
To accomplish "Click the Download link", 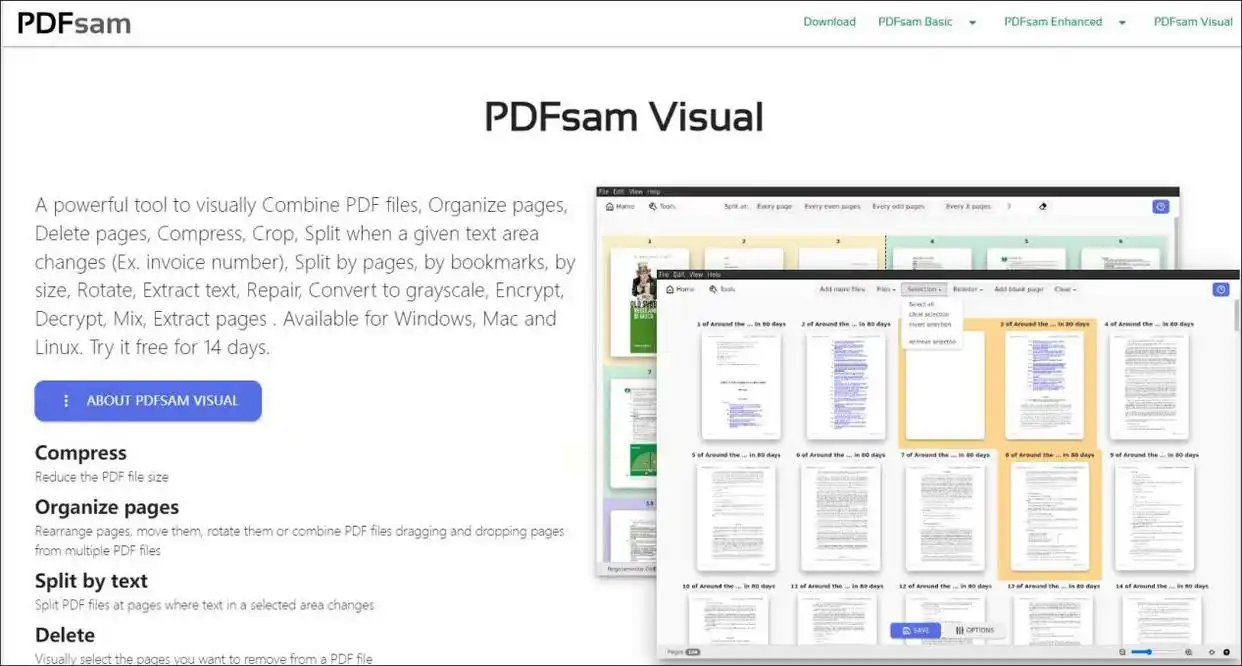I will pos(829,22).
